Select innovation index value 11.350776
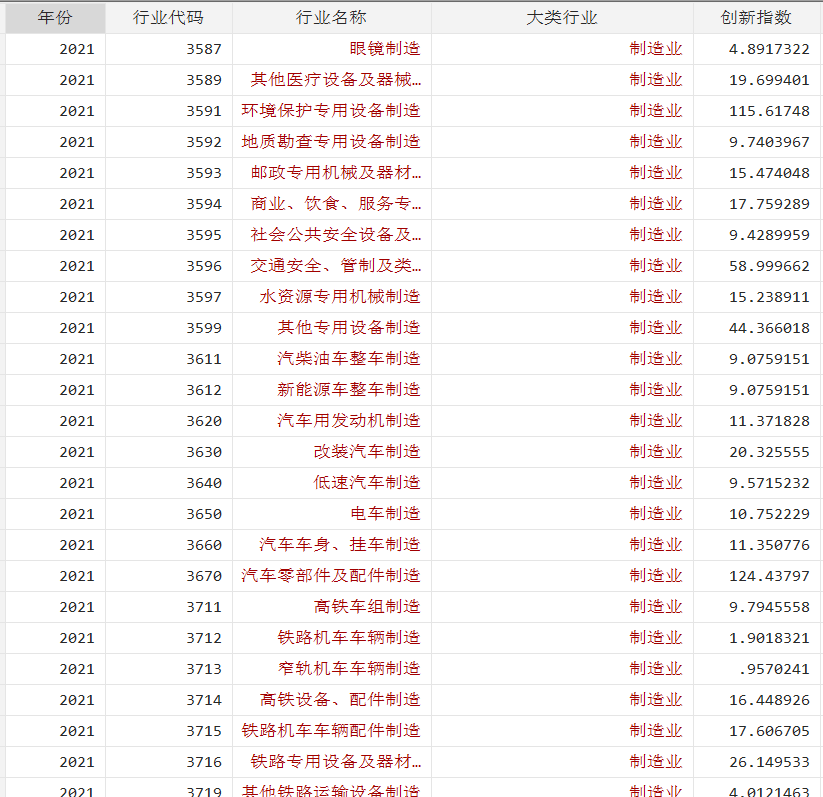823x797 pixels. [x=756, y=545]
